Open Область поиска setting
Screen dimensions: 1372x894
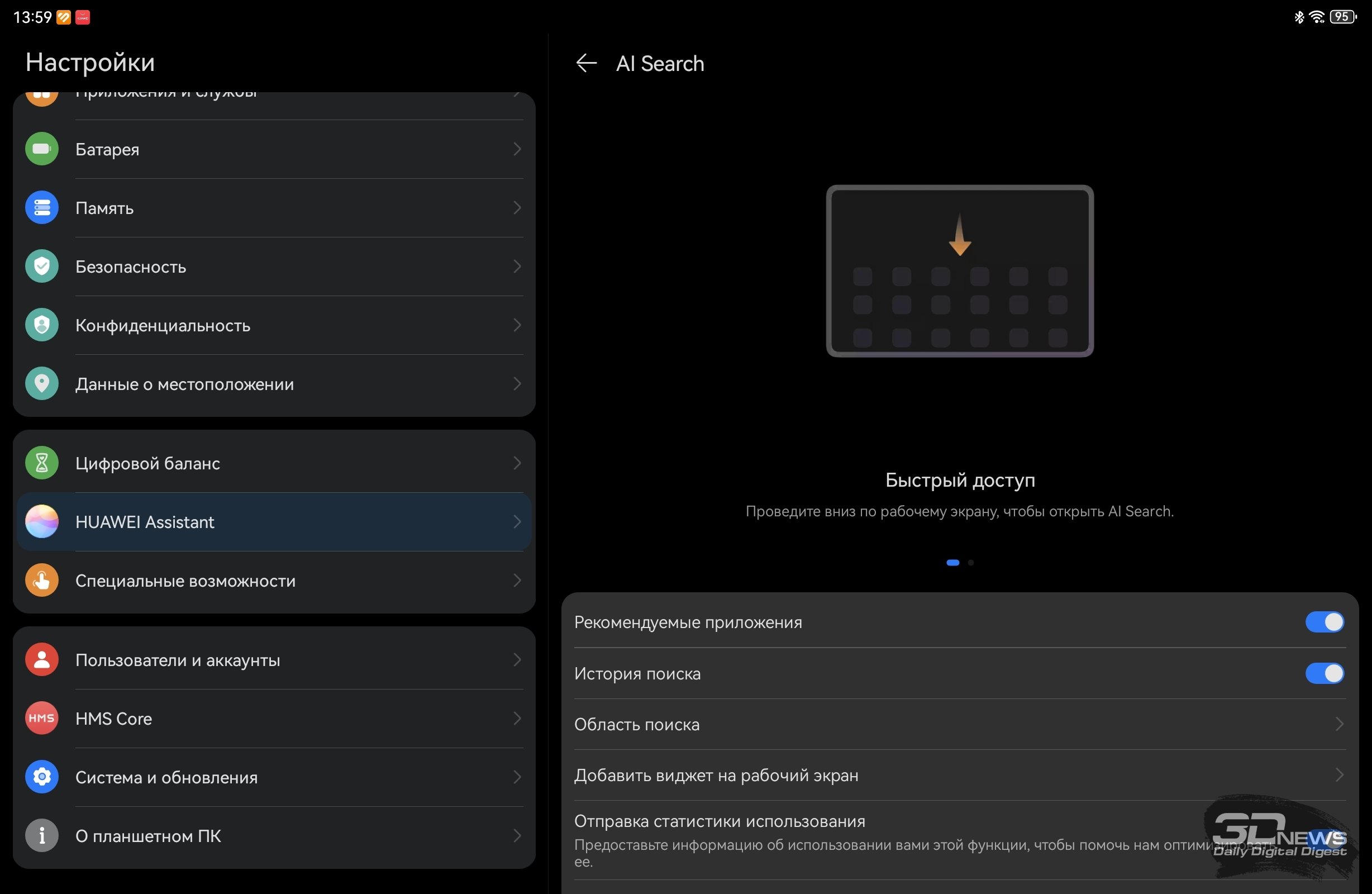click(960, 725)
